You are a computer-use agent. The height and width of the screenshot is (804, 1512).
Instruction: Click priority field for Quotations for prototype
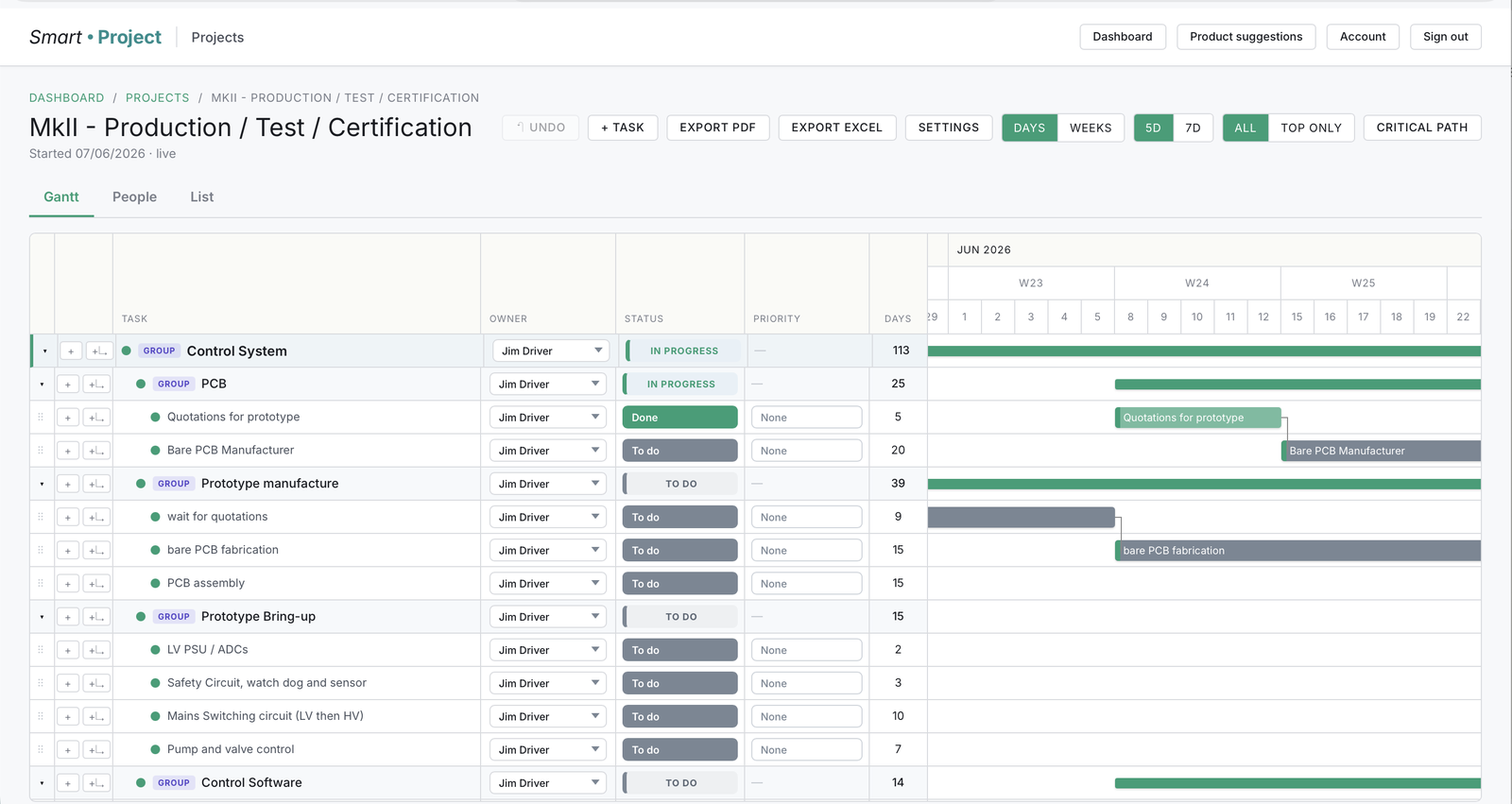pos(807,418)
